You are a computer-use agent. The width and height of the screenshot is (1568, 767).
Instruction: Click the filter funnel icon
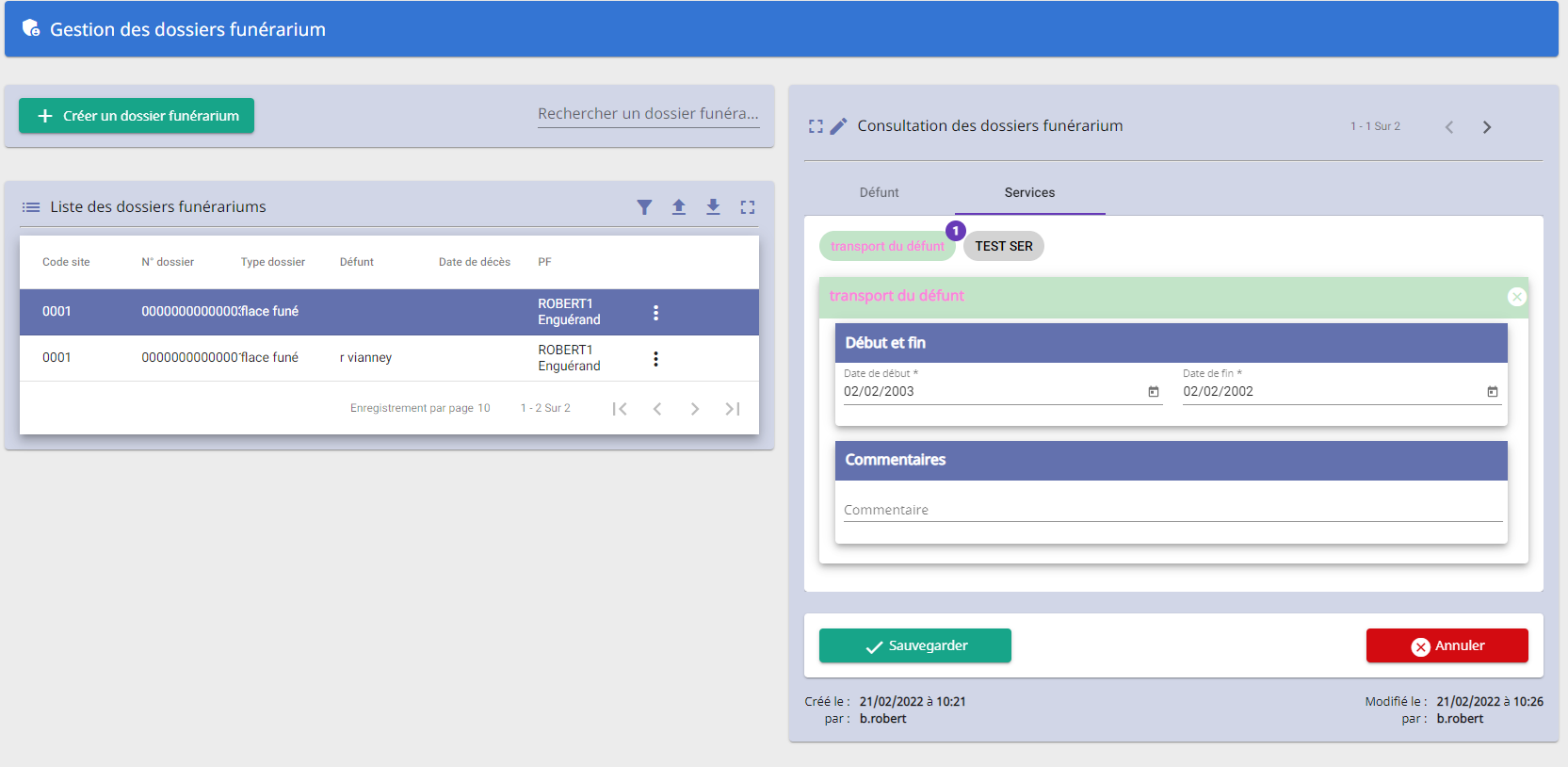[644, 207]
